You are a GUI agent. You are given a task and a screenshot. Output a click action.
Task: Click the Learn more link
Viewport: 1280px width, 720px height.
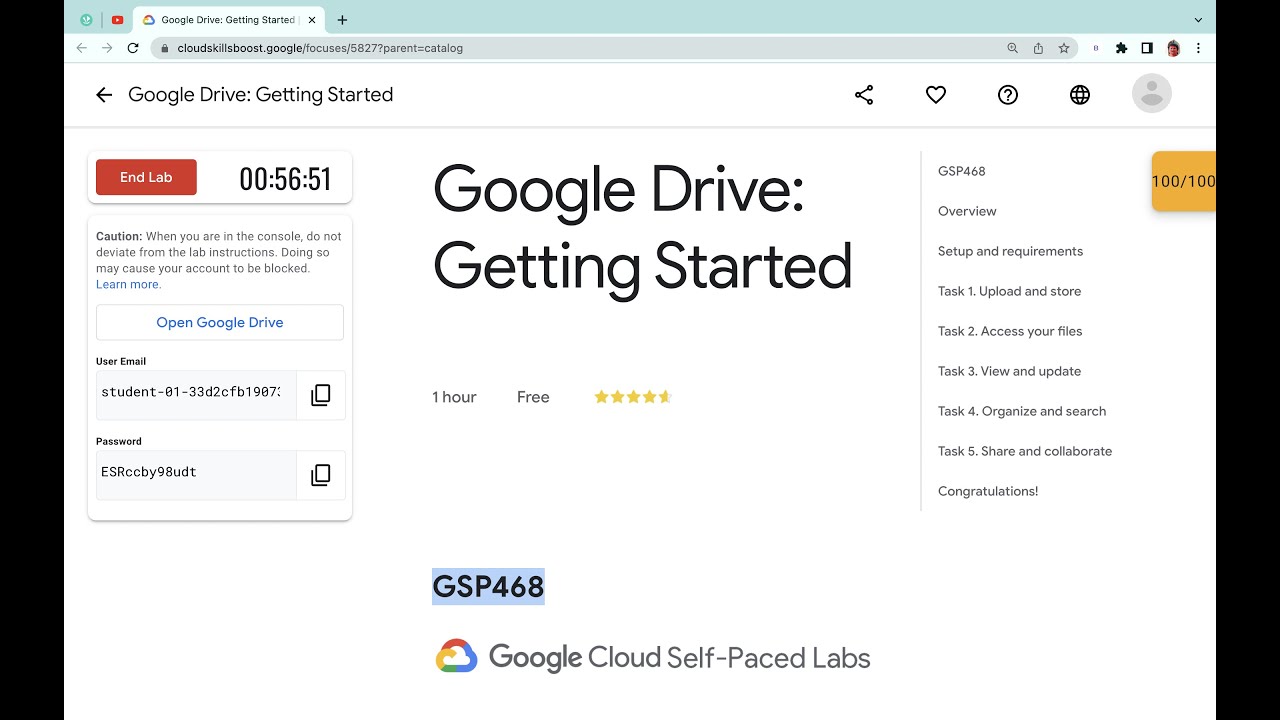(x=128, y=285)
